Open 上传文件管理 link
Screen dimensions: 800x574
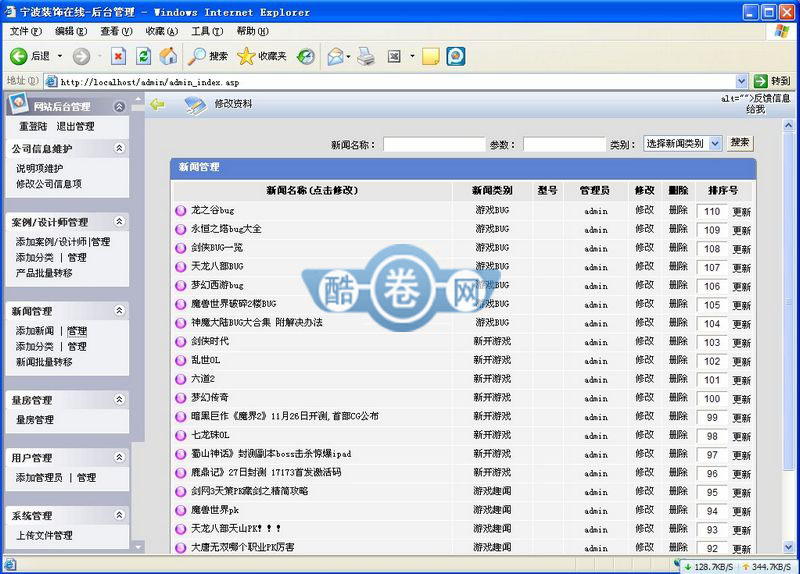(44, 536)
